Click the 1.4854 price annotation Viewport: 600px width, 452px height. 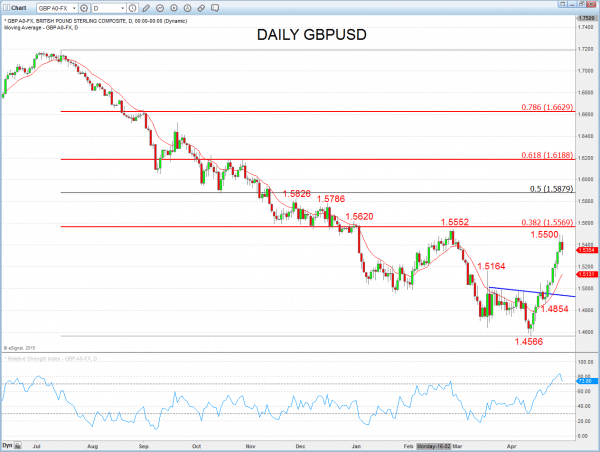click(x=554, y=309)
